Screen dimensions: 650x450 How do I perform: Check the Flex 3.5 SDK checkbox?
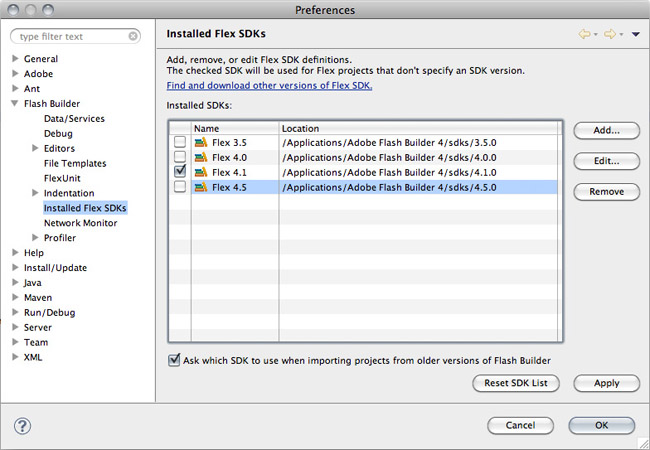[180, 142]
